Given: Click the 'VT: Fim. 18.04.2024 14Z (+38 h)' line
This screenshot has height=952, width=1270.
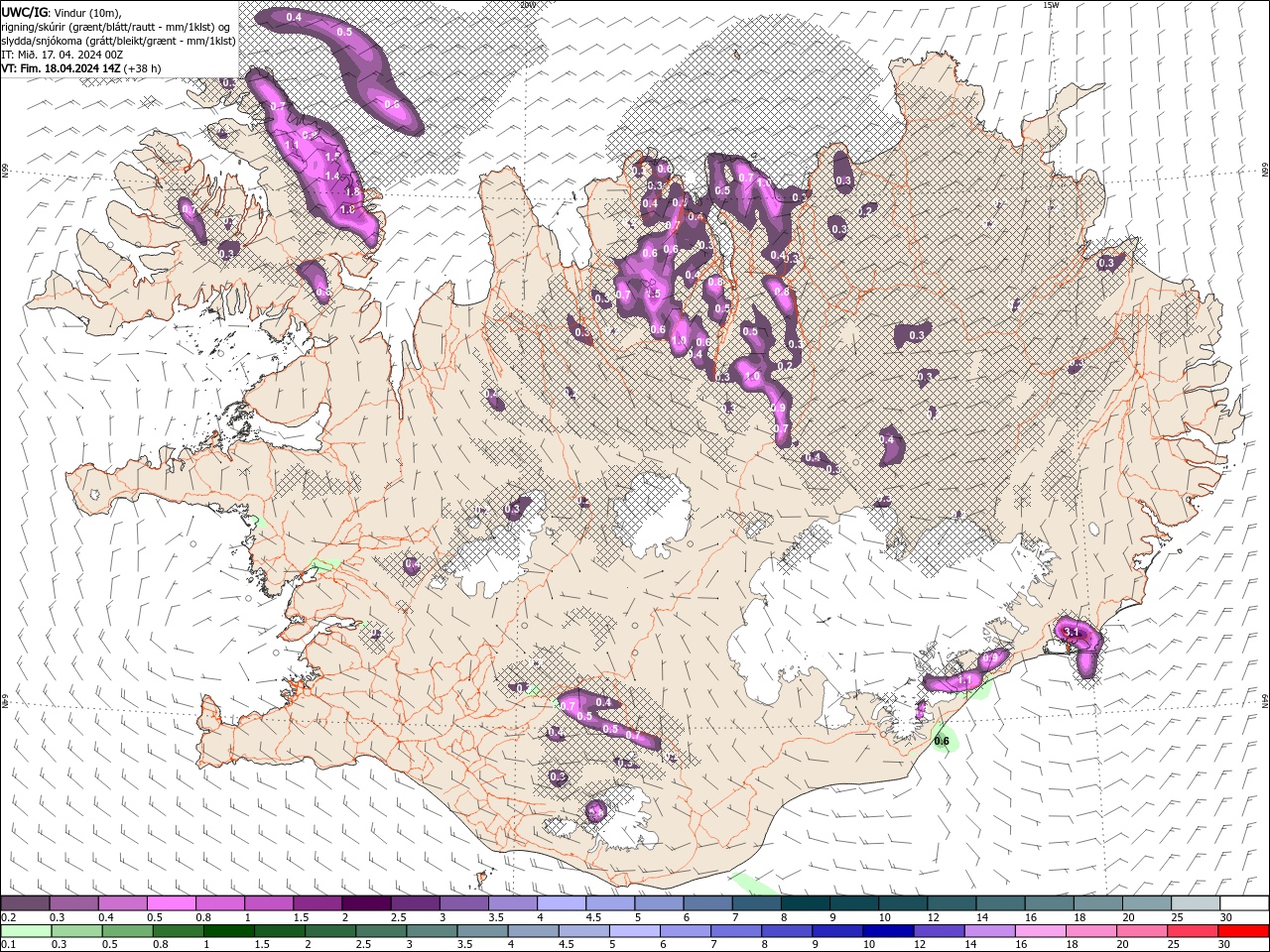Looking at the screenshot, I should (x=81, y=68).
